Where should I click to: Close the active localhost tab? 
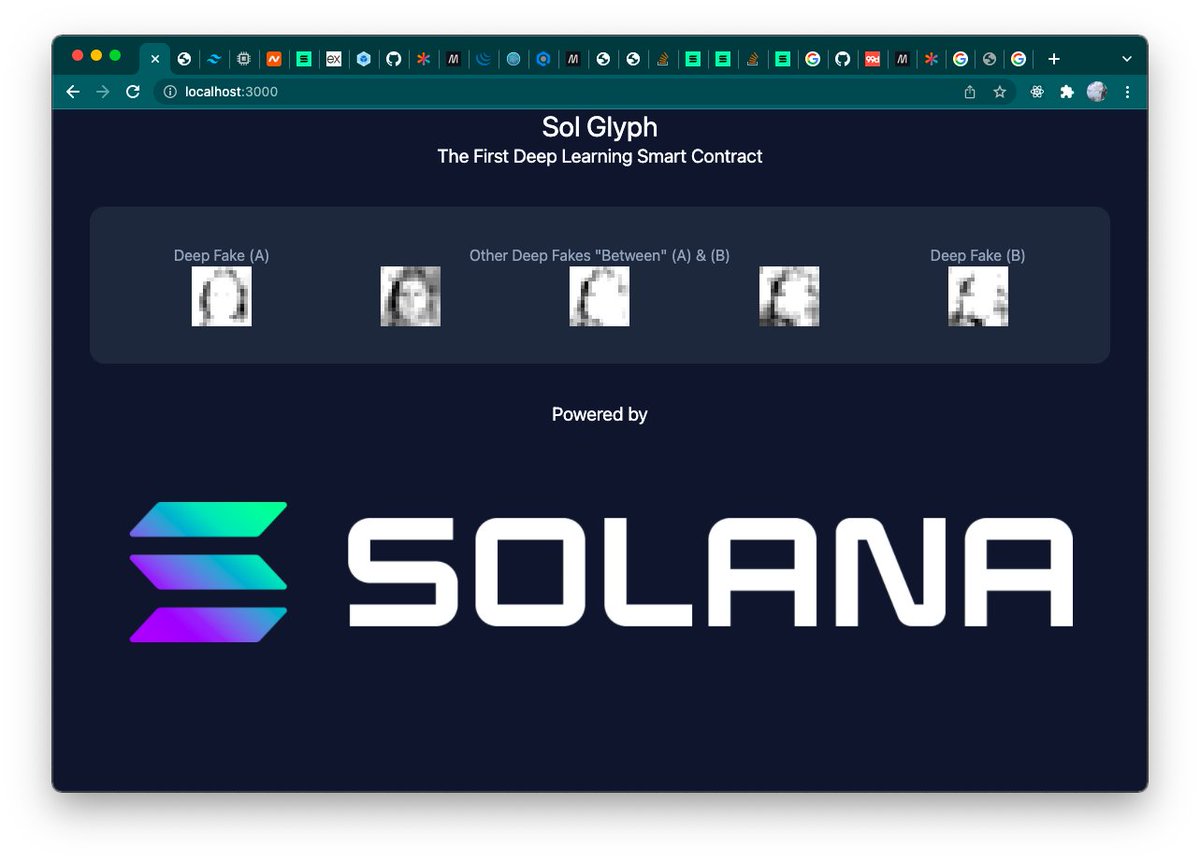pyautogui.click(x=155, y=59)
